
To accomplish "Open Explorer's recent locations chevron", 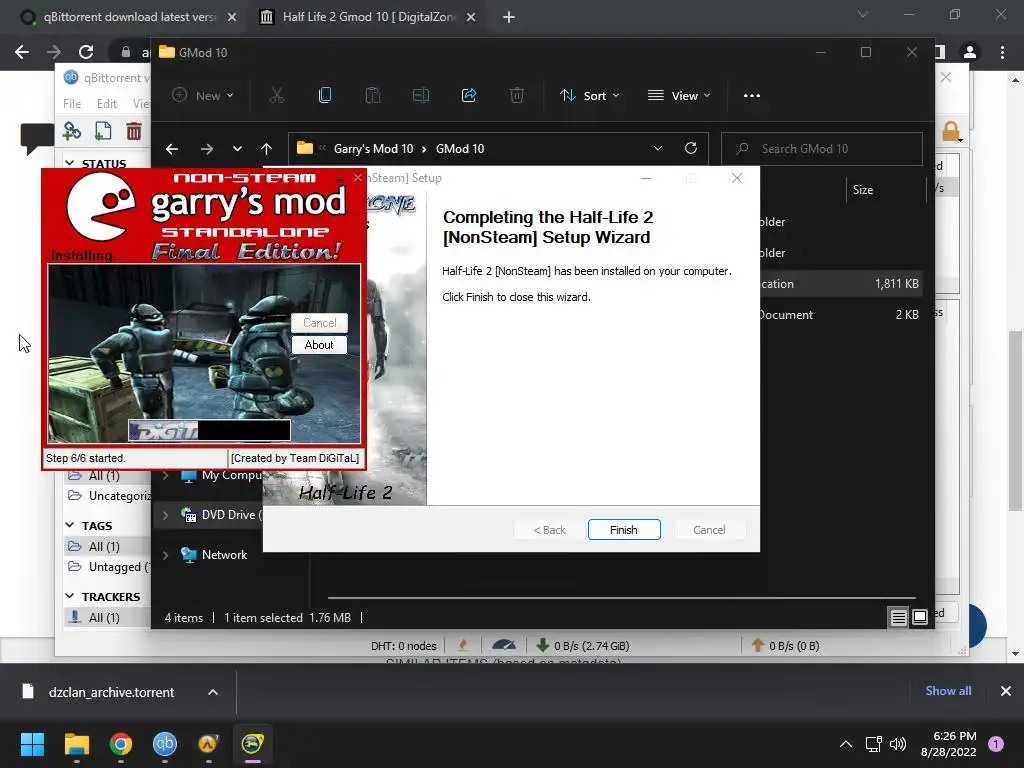I will [237, 149].
